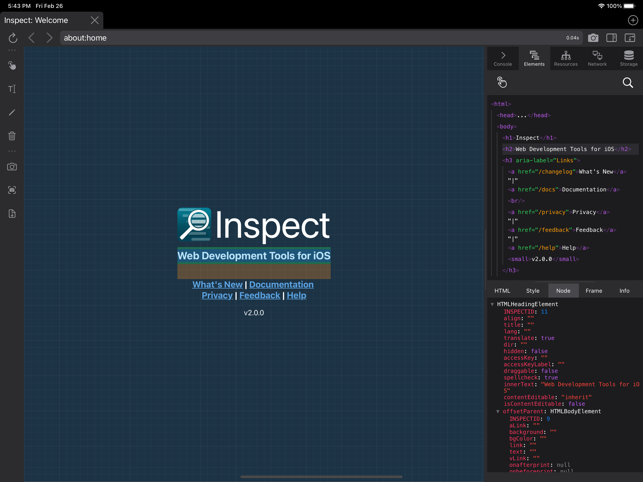Click the INSPECTID: 11 property row
Image resolution: width=643 pixels, height=482 pixels.
[526, 312]
